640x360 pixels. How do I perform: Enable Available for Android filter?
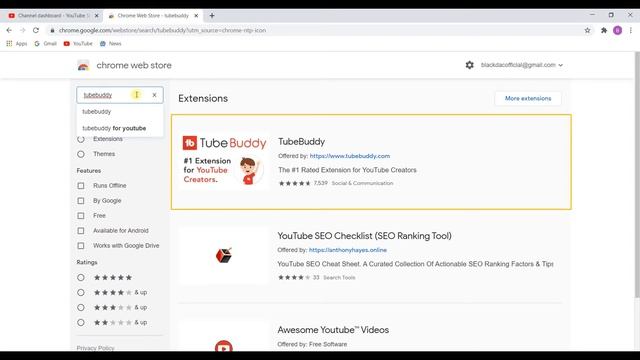click(81, 231)
